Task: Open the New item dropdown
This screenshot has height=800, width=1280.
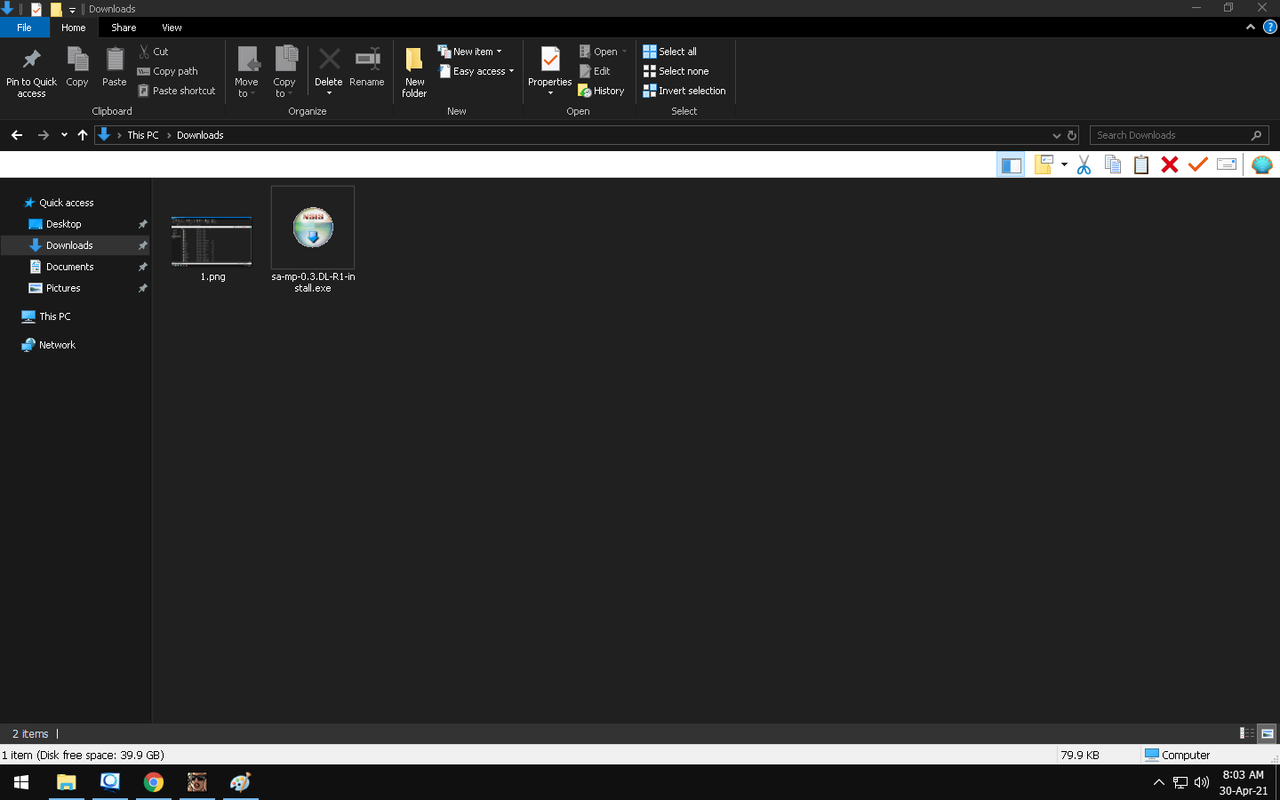Action: point(470,51)
